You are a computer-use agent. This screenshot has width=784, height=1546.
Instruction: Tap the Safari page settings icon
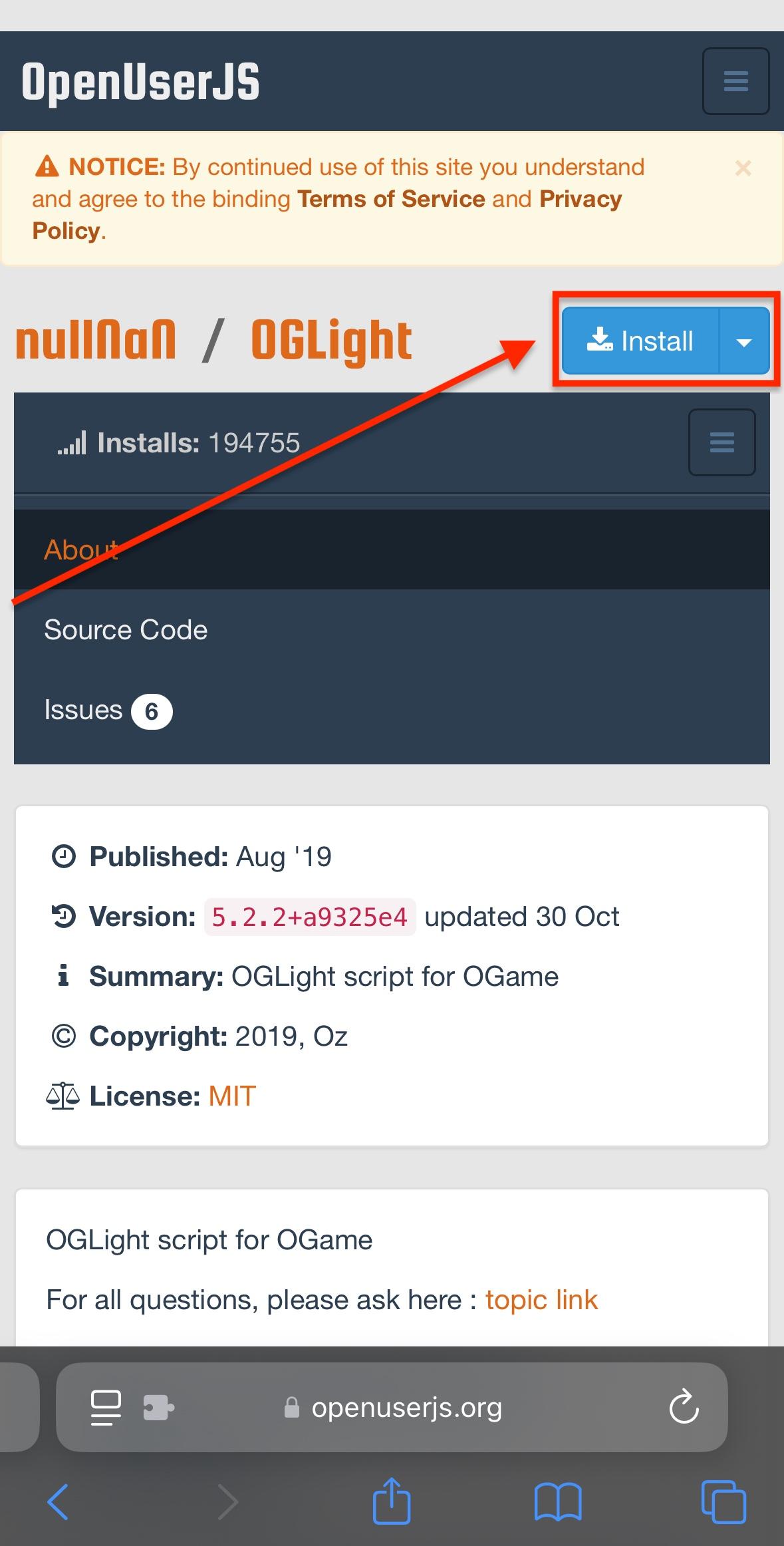pyautogui.click(x=106, y=1408)
